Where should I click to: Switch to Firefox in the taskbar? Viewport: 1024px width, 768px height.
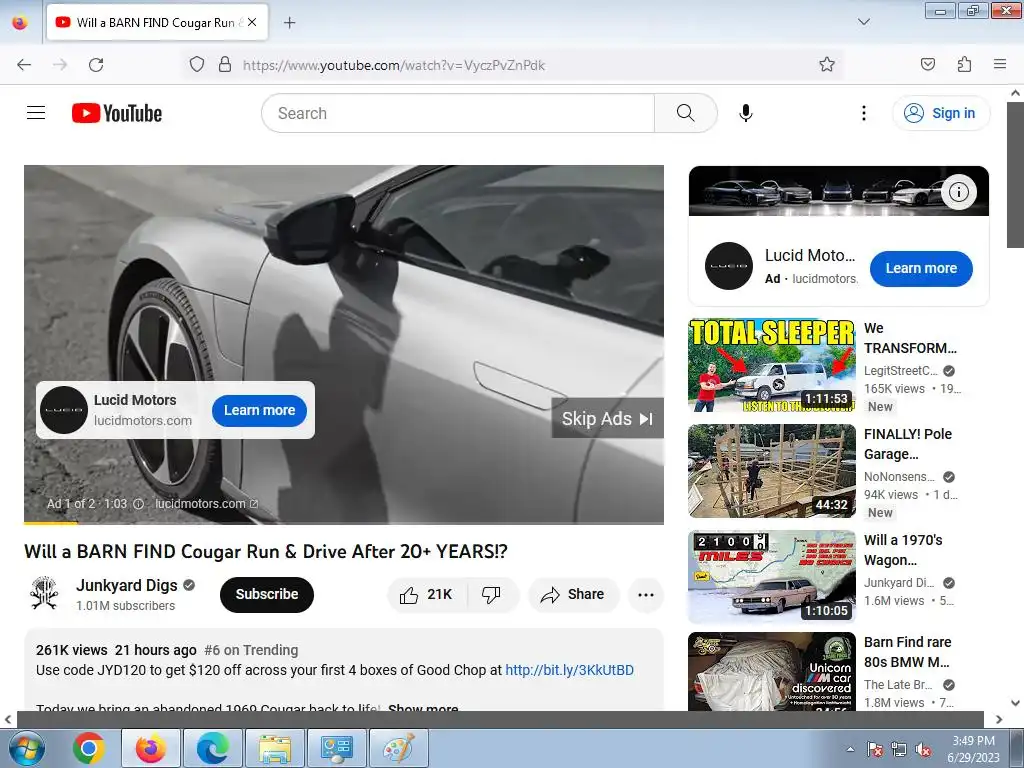151,748
